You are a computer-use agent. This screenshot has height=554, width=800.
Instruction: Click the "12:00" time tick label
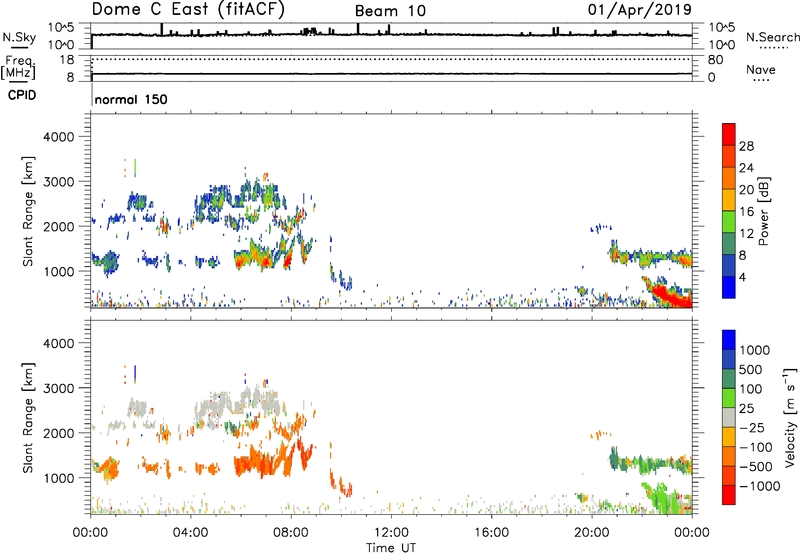[x=391, y=533]
